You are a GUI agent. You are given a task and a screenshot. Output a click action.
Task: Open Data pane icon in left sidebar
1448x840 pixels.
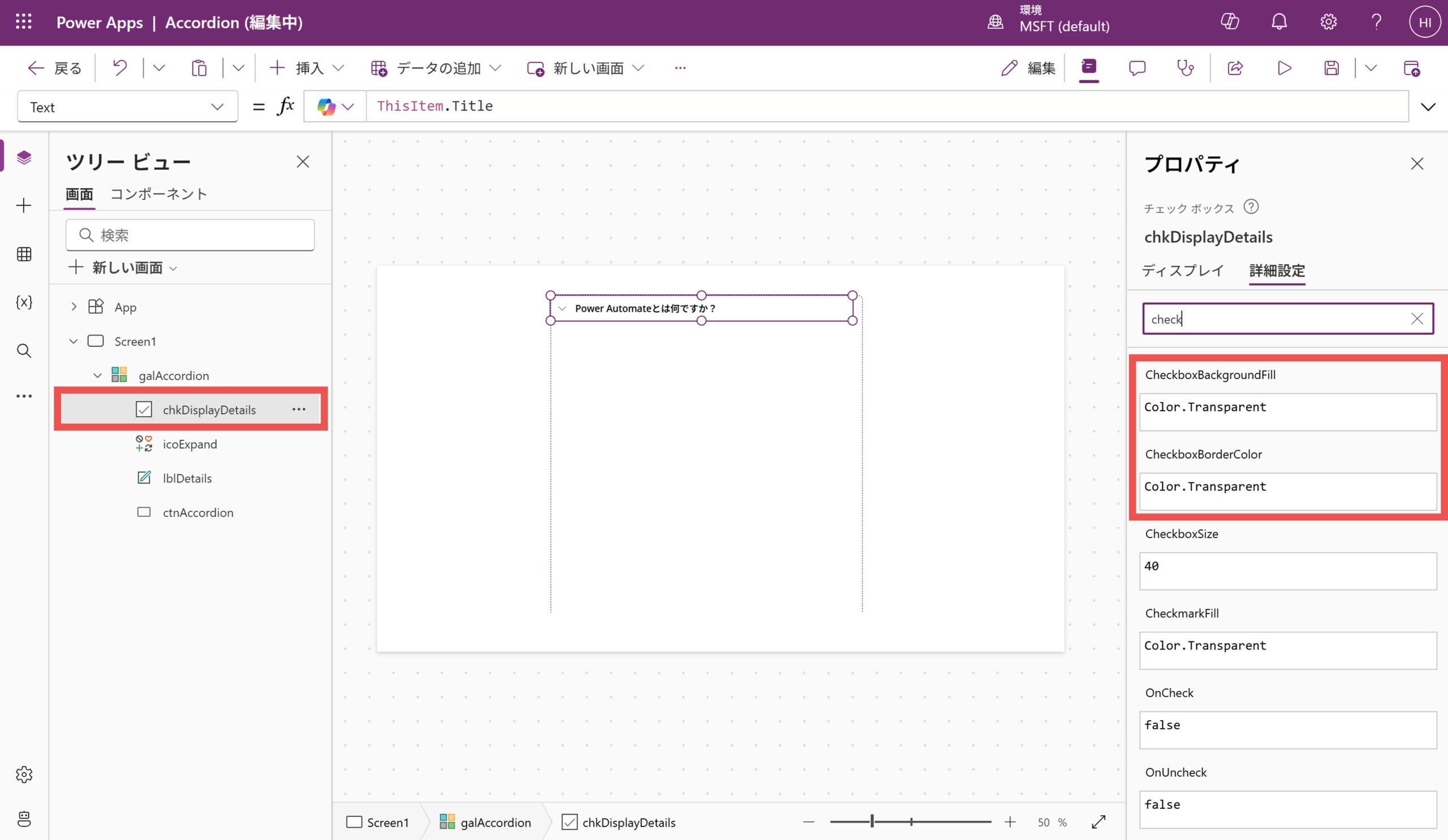[x=24, y=254]
